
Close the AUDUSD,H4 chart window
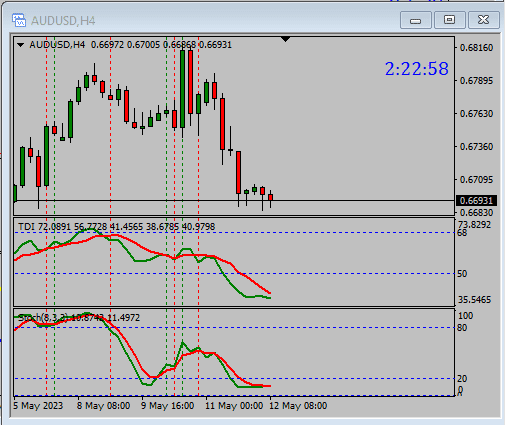(x=484, y=20)
